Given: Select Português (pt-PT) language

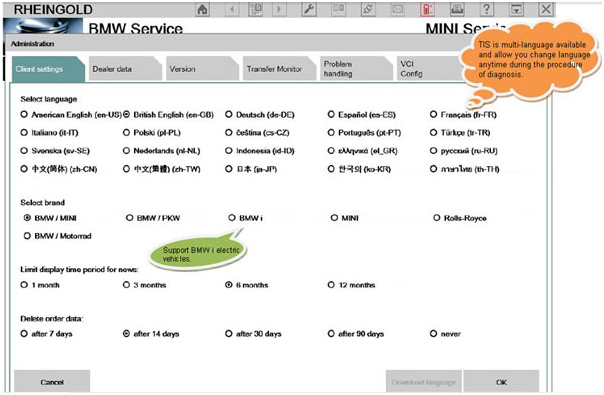Looking at the screenshot, I should point(331,133).
